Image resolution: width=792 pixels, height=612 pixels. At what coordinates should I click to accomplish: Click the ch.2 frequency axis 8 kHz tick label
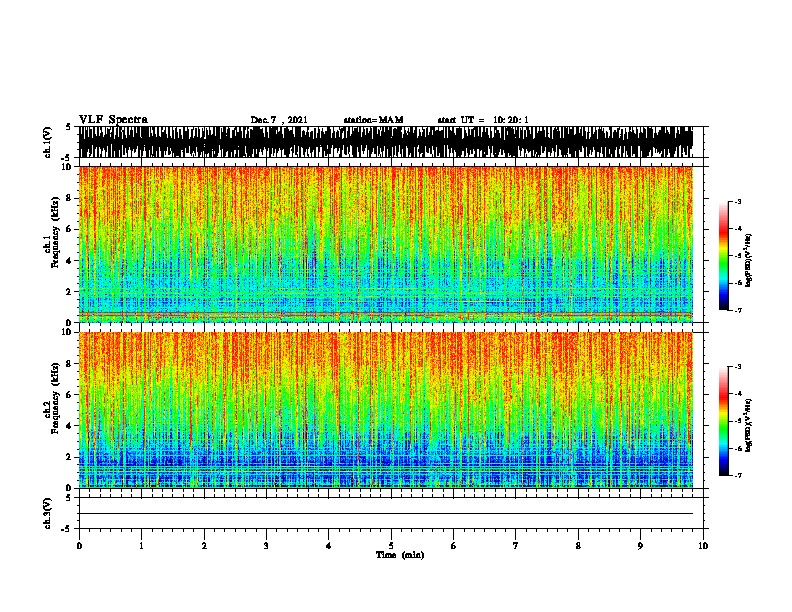coord(70,363)
